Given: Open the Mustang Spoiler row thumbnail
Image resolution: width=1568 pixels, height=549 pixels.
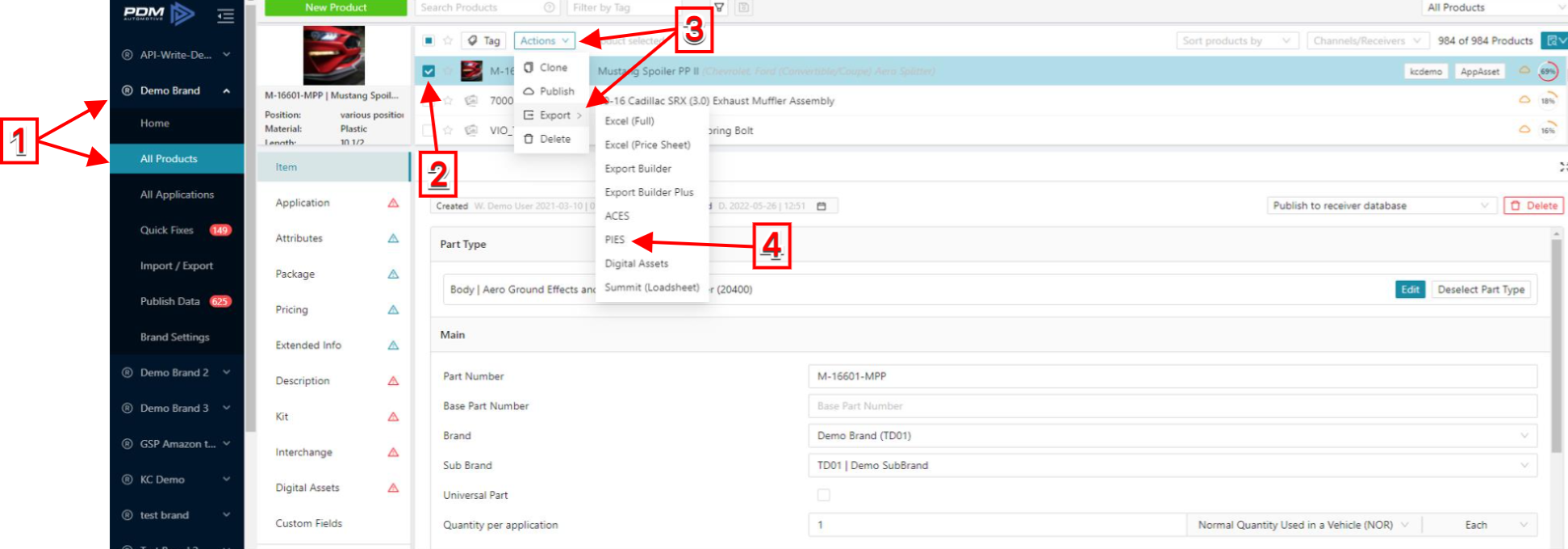Looking at the screenshot, I should point(471,71).
